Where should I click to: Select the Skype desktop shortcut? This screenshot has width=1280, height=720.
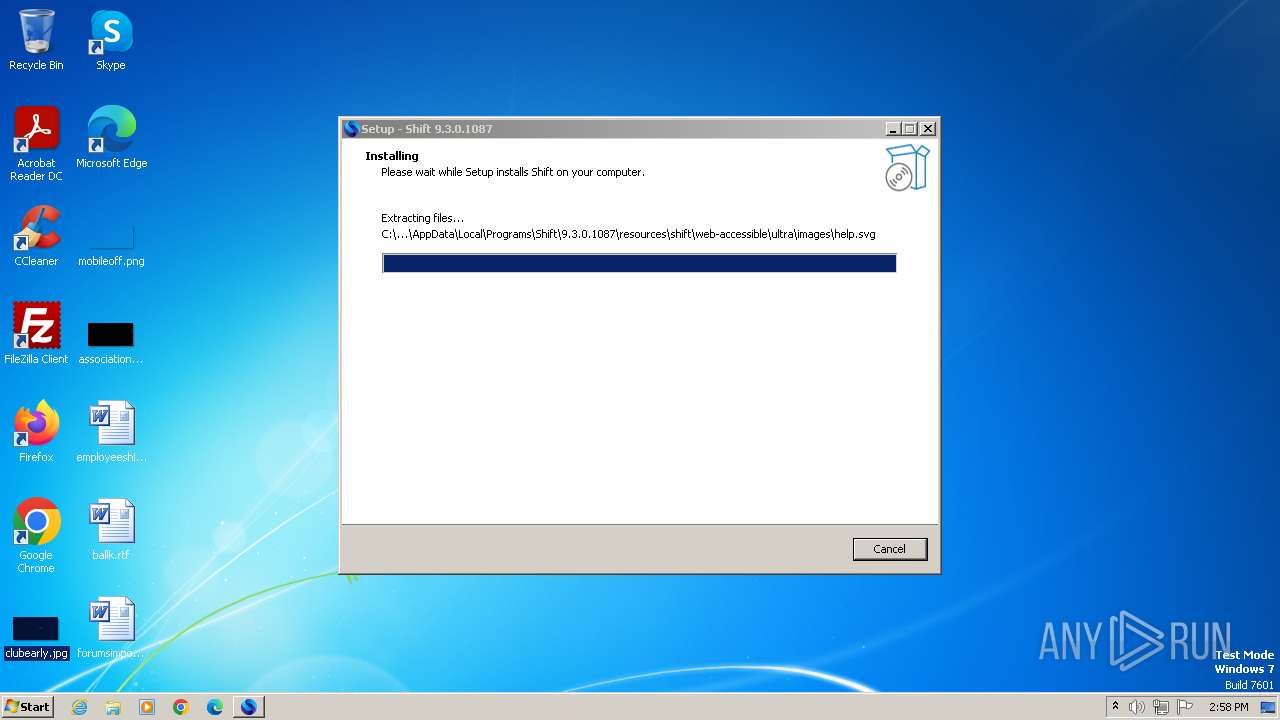tap(111, 40)
